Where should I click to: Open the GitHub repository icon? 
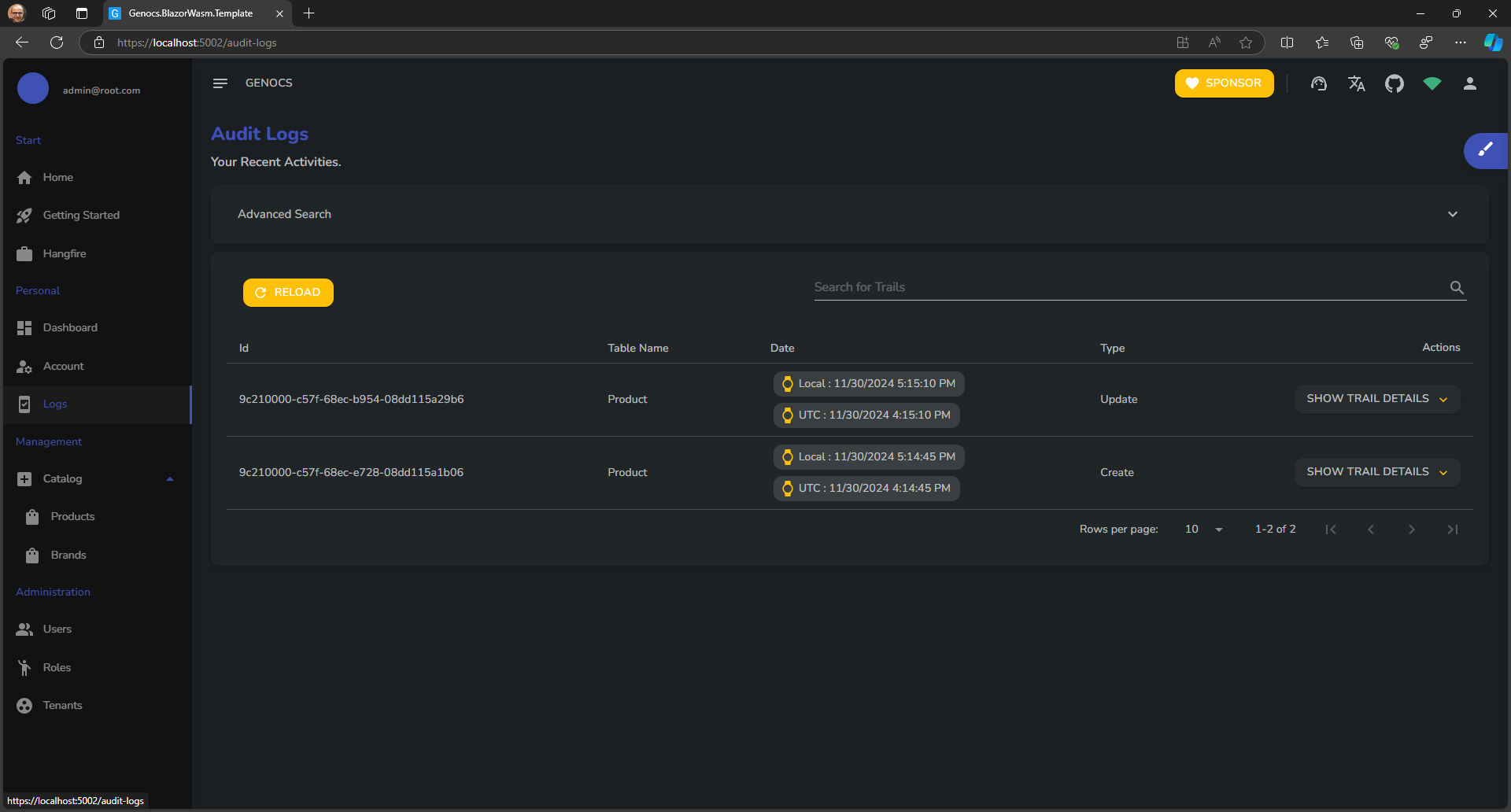(x=1394, y=83)
